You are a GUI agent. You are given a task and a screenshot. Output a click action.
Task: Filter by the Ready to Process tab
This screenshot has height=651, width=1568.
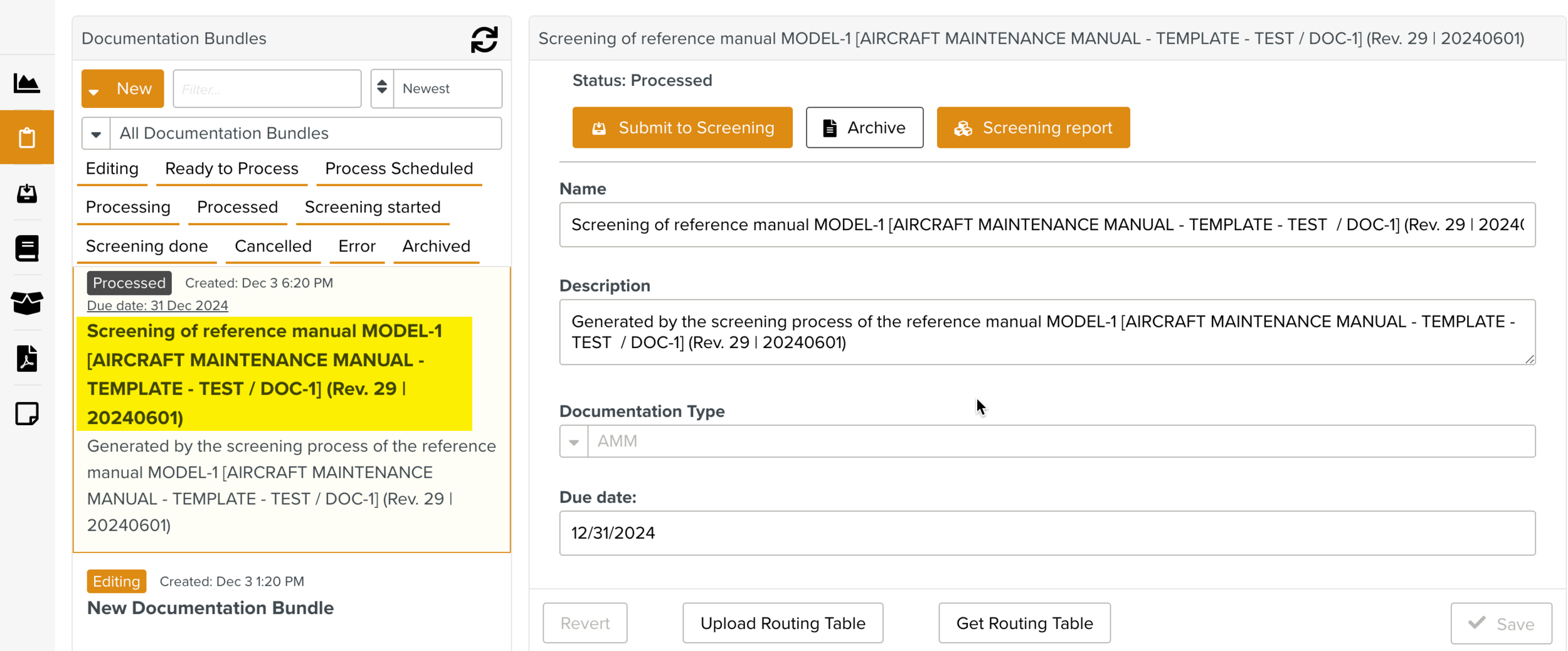coord(231,169)
